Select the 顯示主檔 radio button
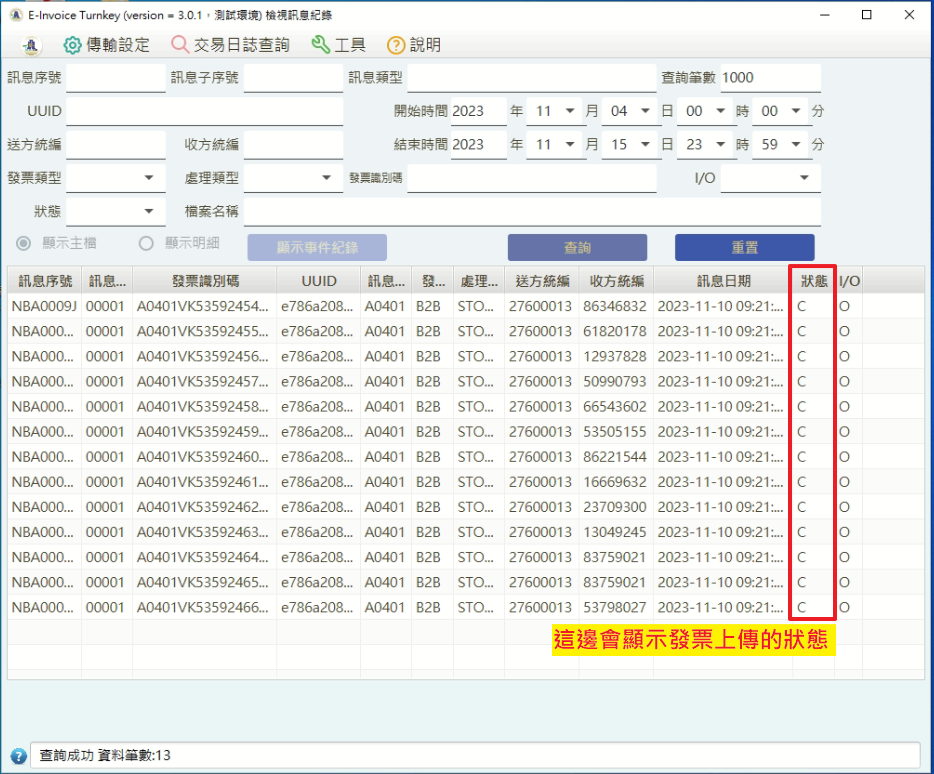Viewport: 934px width, 774px height. (x=24, y=243)
